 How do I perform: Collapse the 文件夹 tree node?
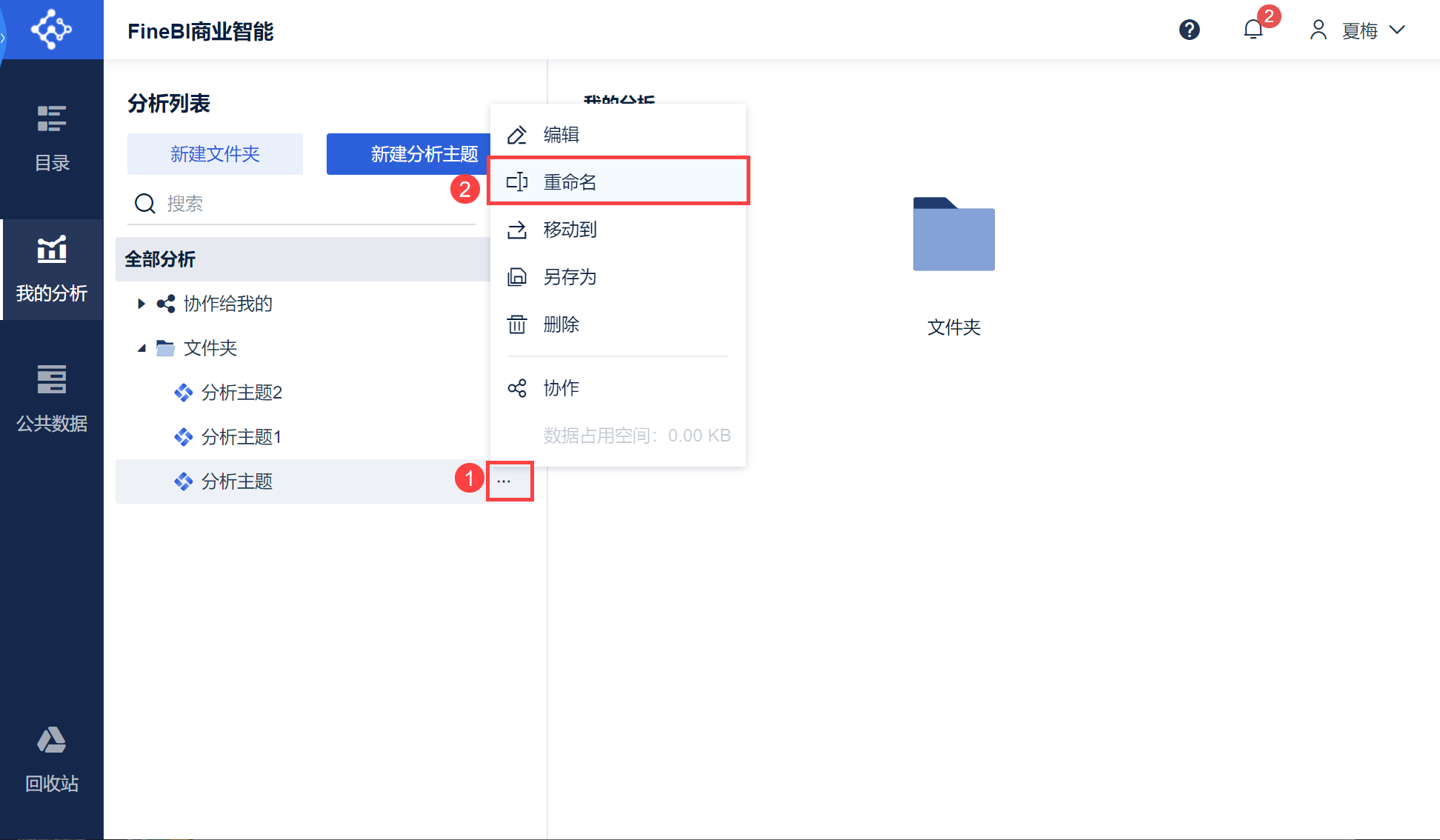point(141,348)
